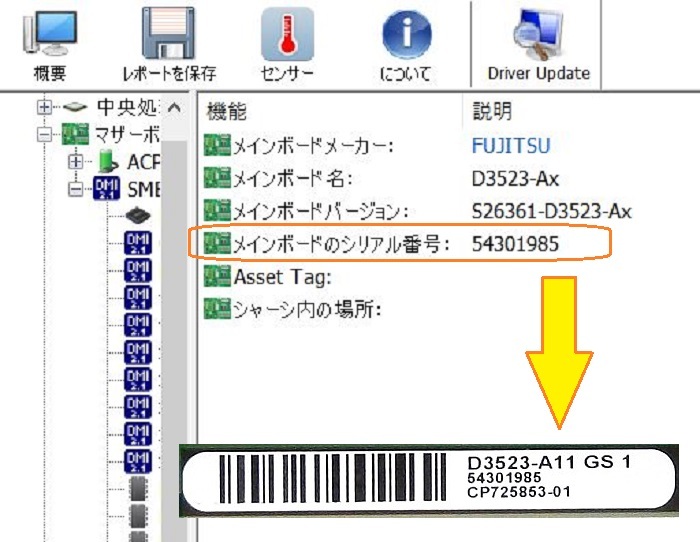Expand the ACP tree node
Image resolution: width=700 pixels, height=542 pixels.
[x=75, y=161]
